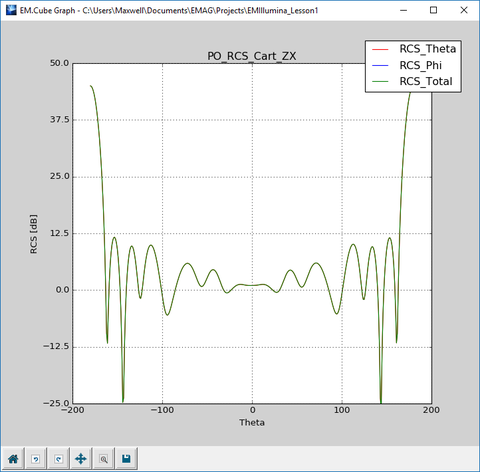
Task: Reset the plot view with Home icon
Action: tap(13, 459)
